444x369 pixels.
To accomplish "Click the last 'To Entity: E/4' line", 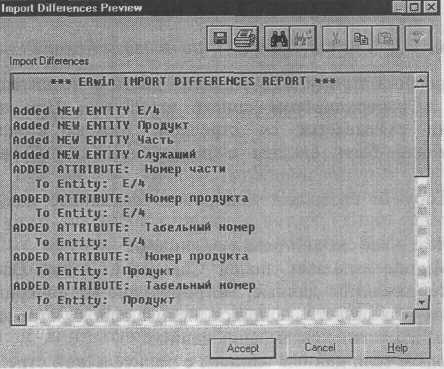I will [x=90, y=242].
